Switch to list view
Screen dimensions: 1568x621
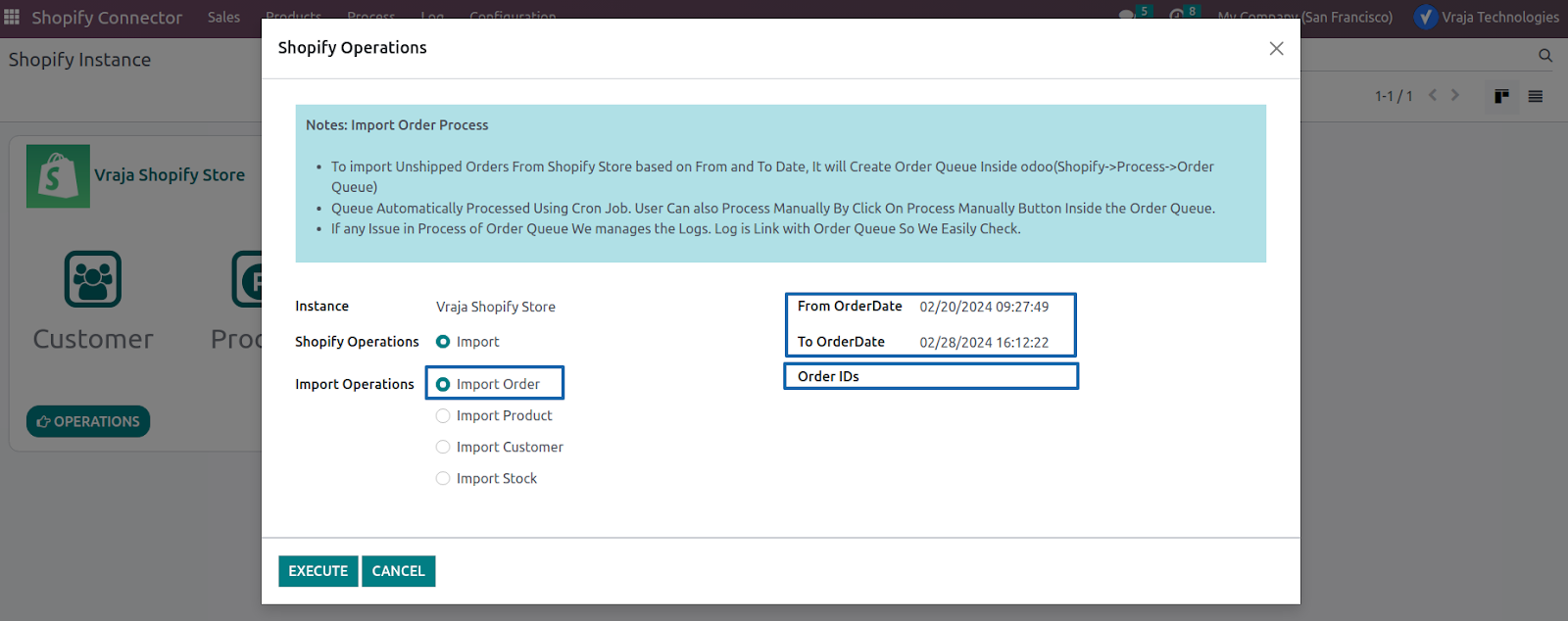pyautogui.click(x=1536, y=96)
